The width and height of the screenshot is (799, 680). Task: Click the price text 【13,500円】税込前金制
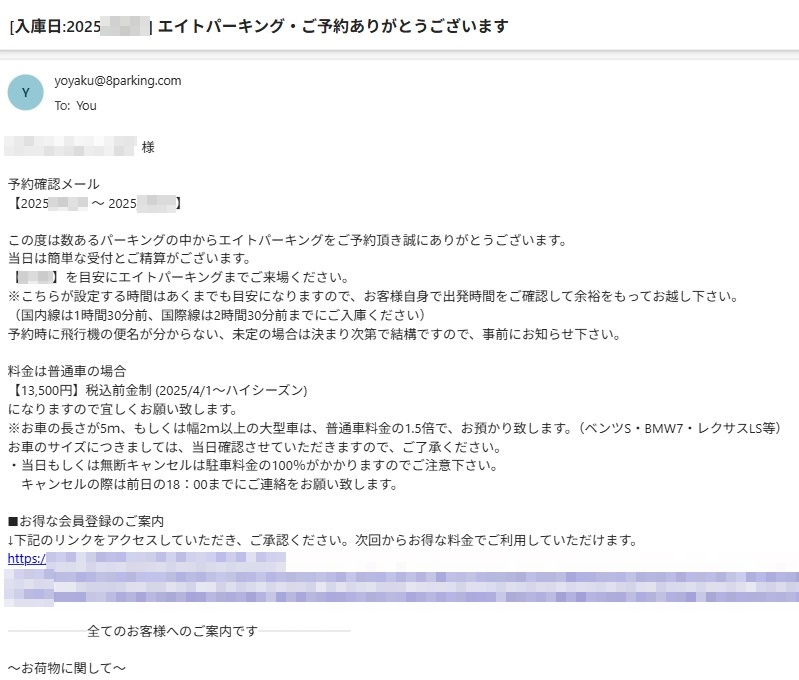tap(79, 390)
